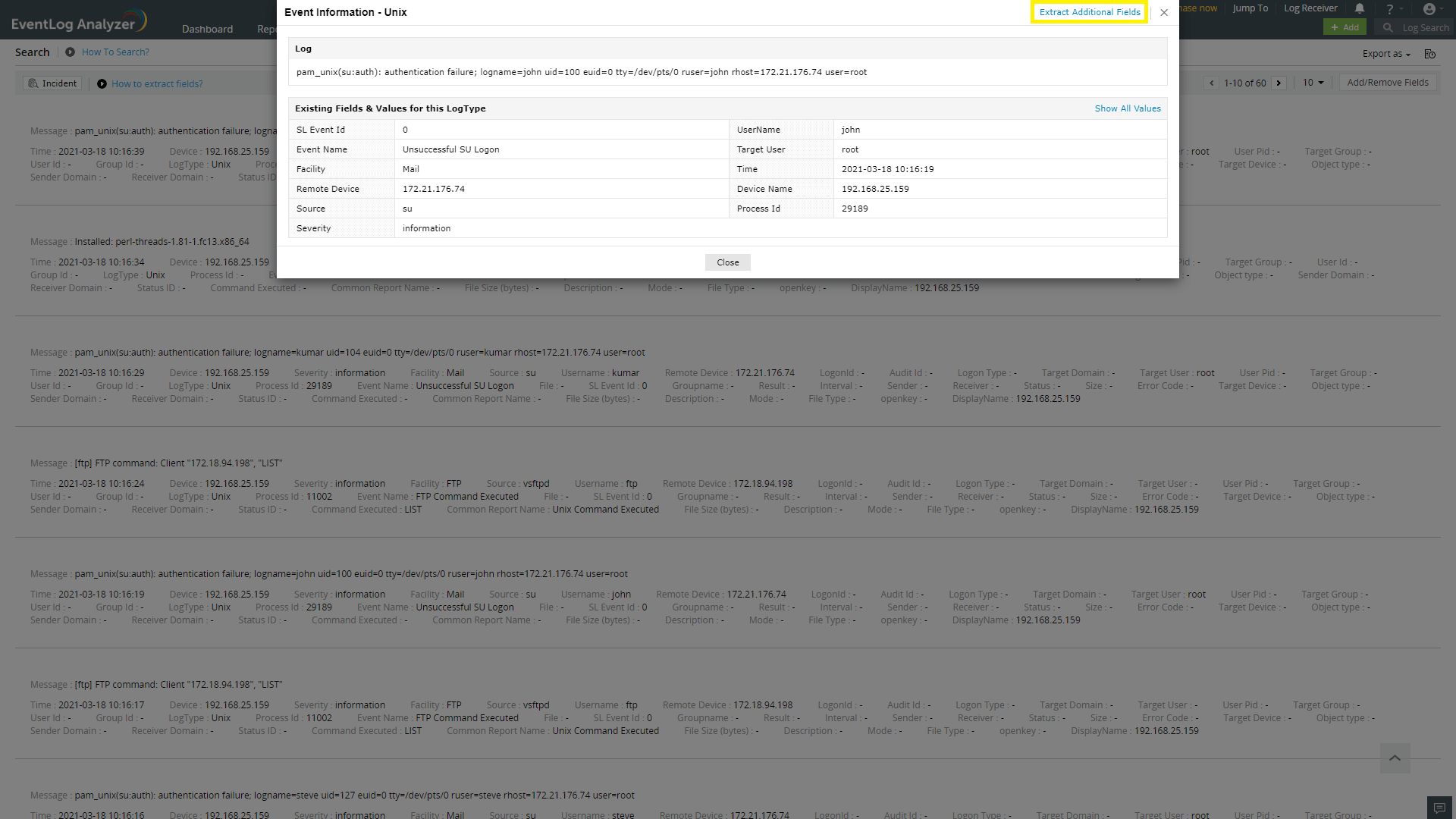
Task: Open the notifications bell
Action: 1360,8
